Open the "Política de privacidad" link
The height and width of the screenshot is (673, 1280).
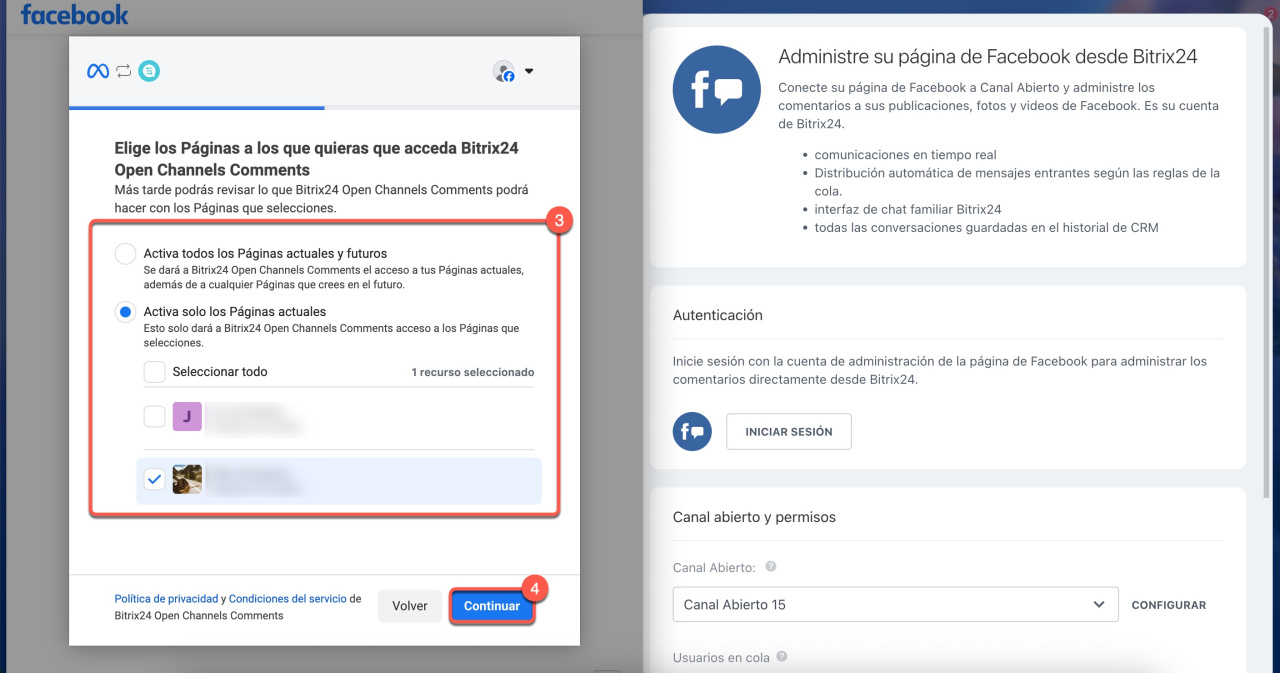click(166, 599)
